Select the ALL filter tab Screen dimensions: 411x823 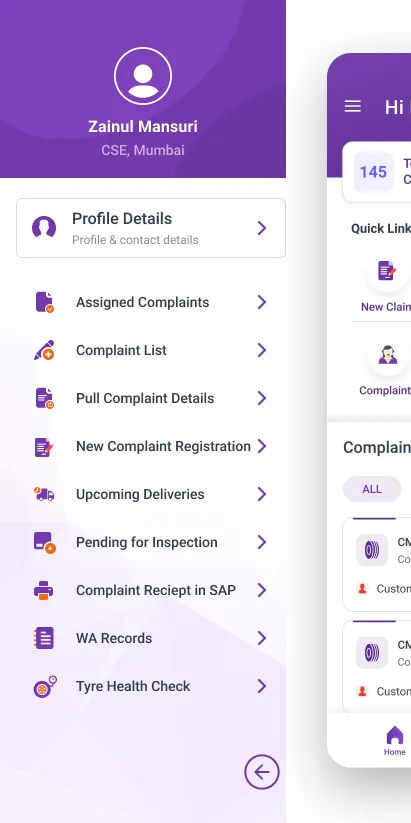372,489
